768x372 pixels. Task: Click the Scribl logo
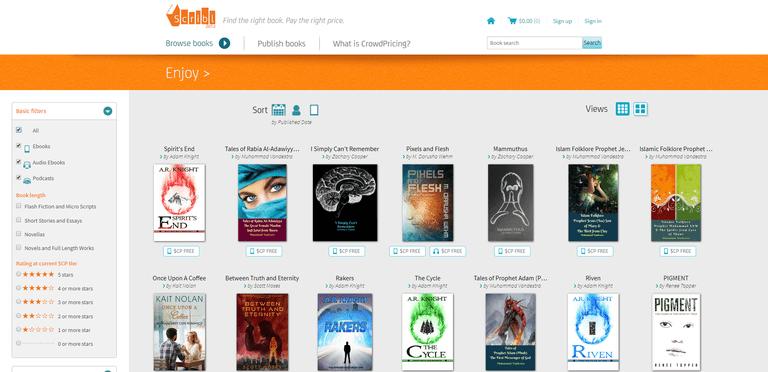click(x=191, y=17)
